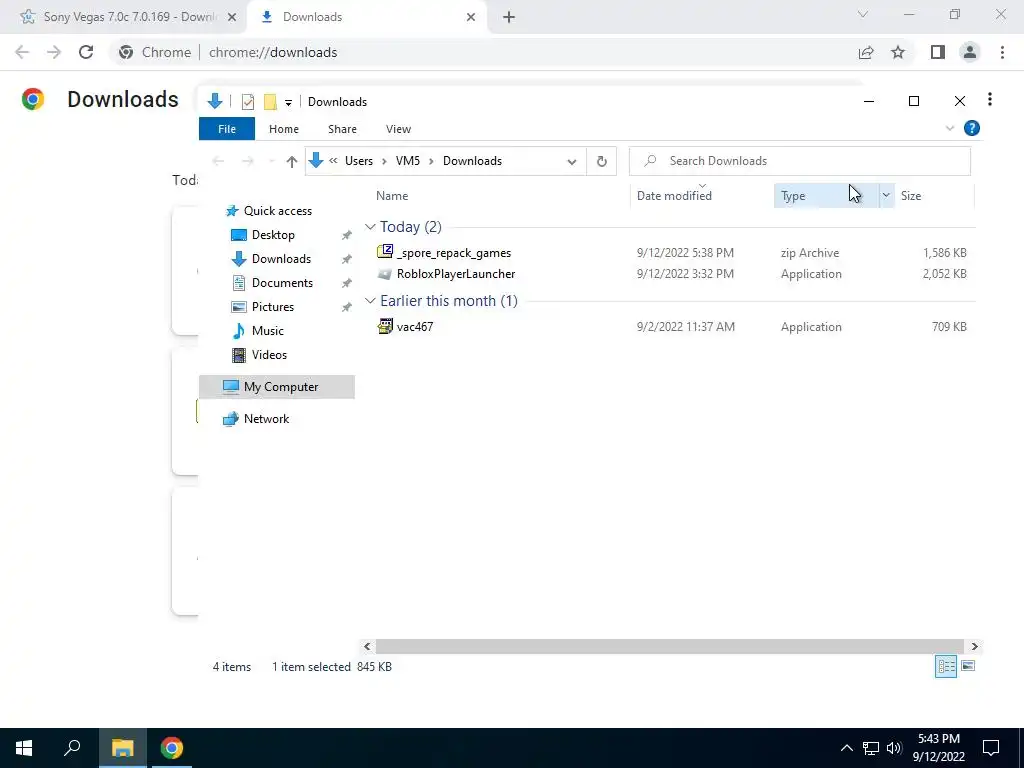1024x768 pixels.
Task: Switch to Details view layout icon
Action: (x=946, y=666)
